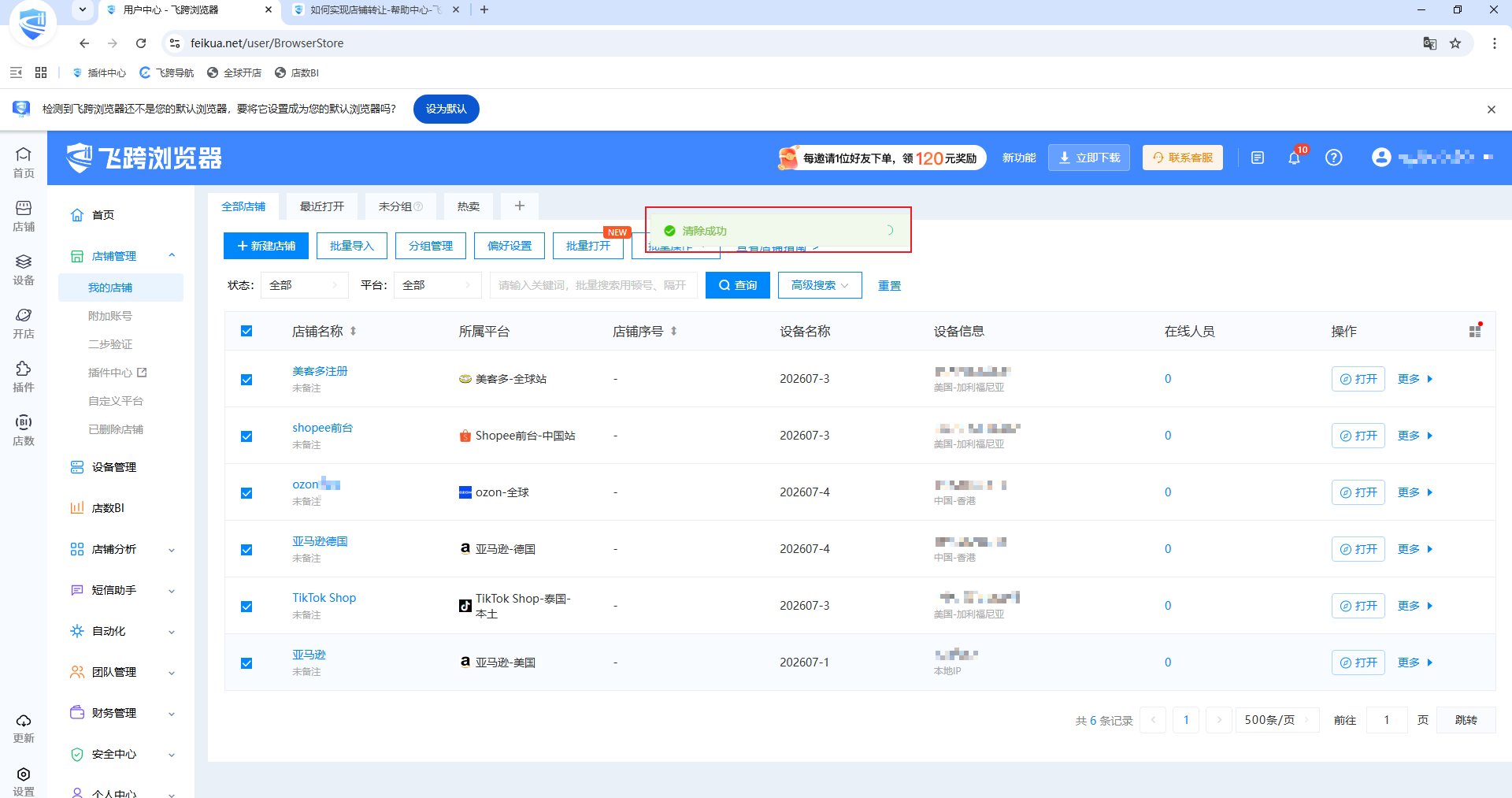The height and width of the screenshot is (798, 1512).
Task: Click the browser translate page icon
Action: tap(1430, 43)
